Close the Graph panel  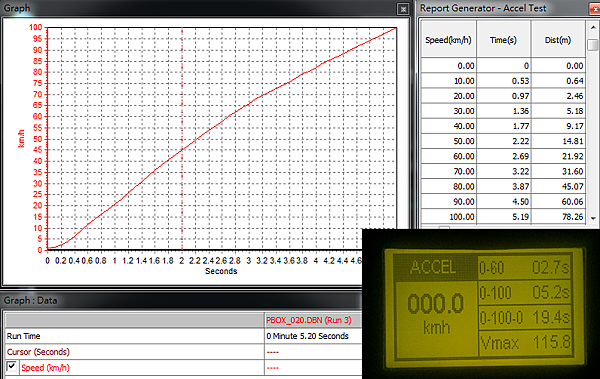403,9
